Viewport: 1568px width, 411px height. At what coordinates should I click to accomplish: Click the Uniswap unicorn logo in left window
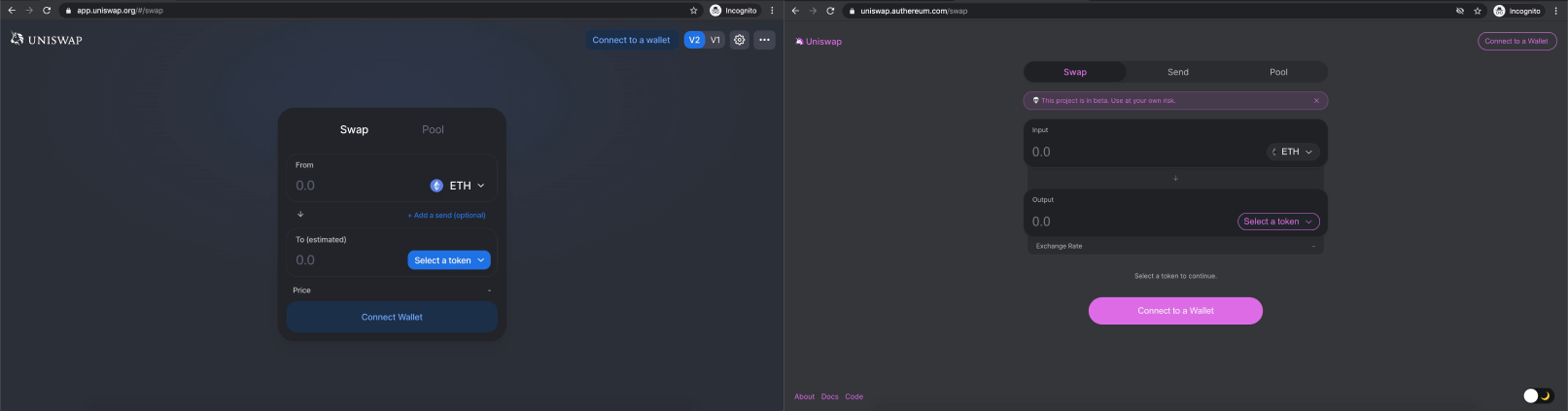tap(17, 39)
